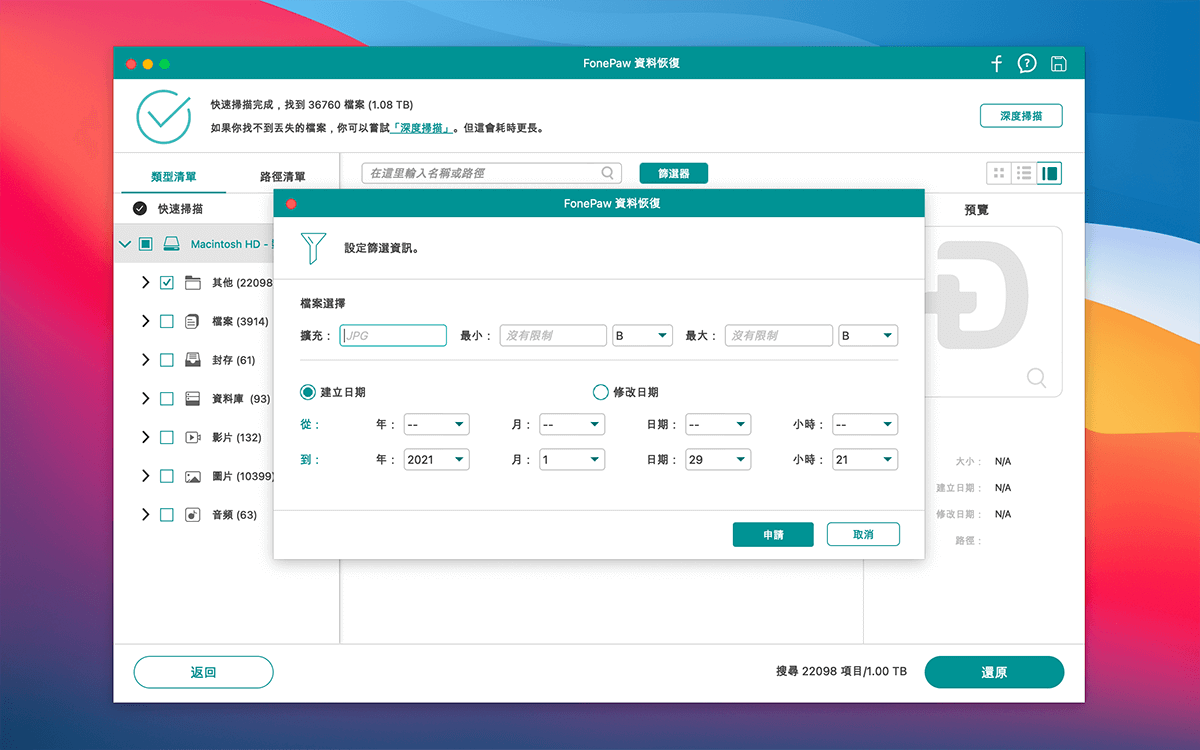
Task: Click the save scan result icon
Action: point(1058,64)
